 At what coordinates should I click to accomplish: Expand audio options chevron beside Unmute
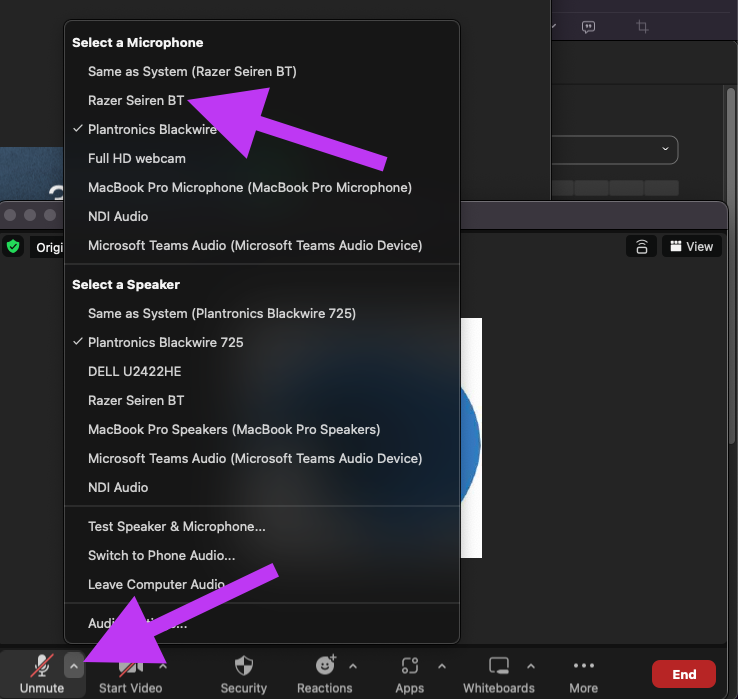74,666
